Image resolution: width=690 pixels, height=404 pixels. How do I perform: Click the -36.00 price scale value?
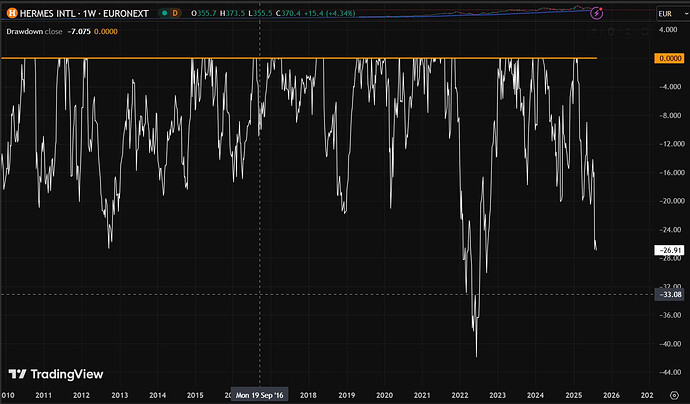pos(670,315)
